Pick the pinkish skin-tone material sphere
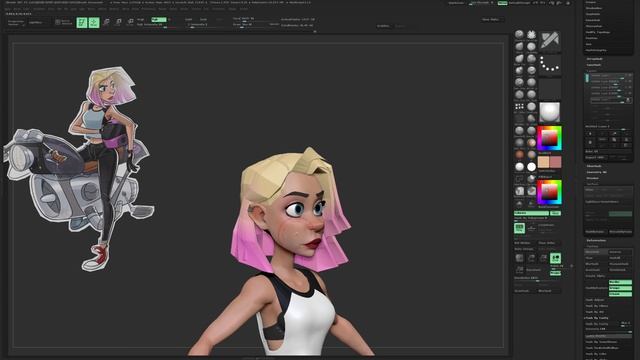Image resolution: width=640 pixels, height=360 pixels. (531, 142)
